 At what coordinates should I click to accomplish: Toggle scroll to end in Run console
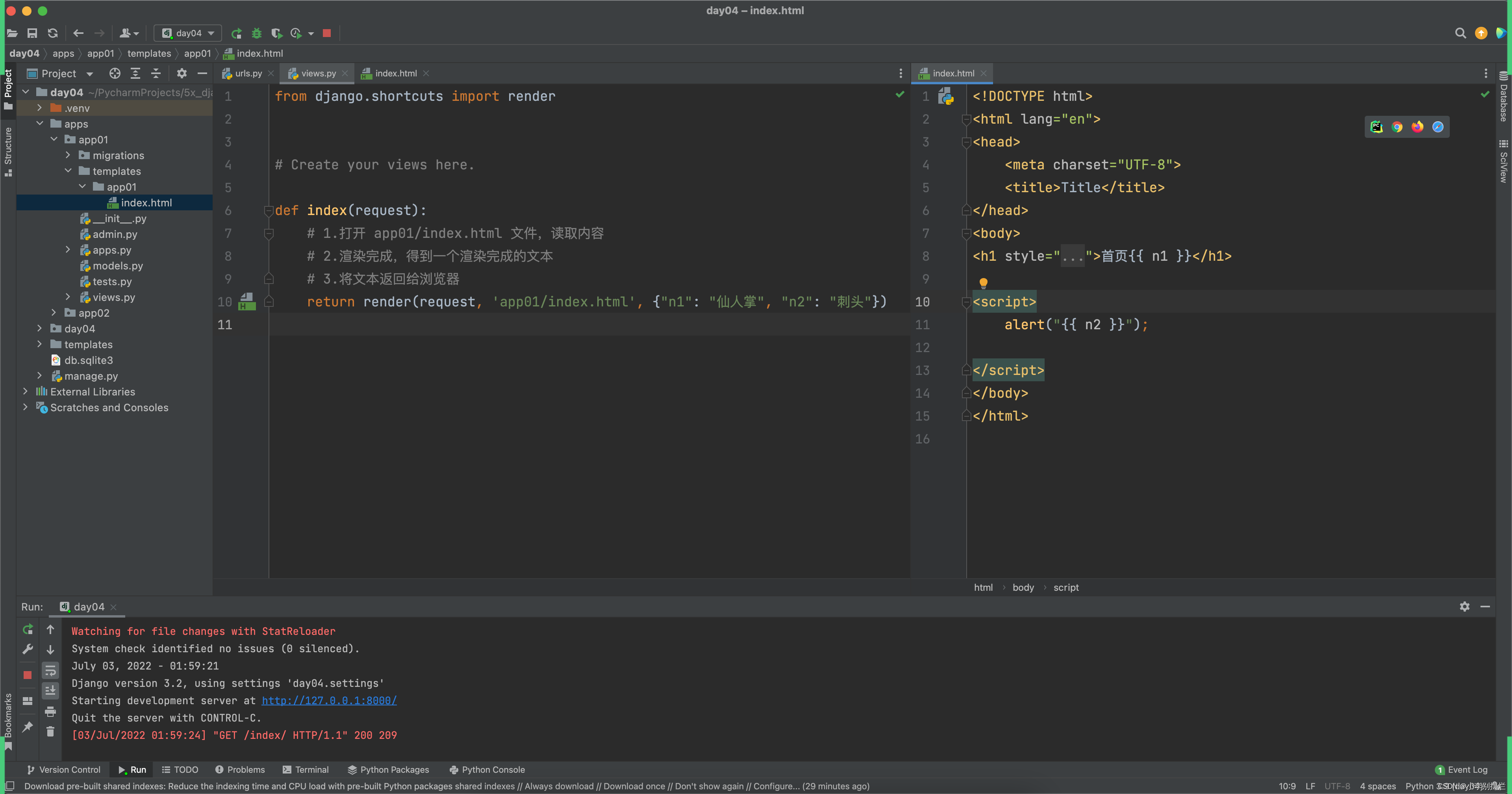(50, 691)
